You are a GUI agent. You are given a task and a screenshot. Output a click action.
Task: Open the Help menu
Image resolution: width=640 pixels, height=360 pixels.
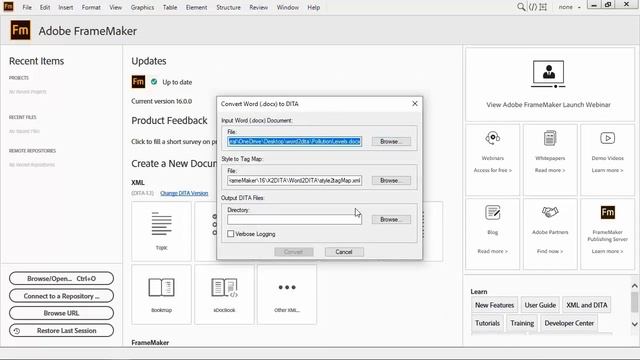(313, 7)
